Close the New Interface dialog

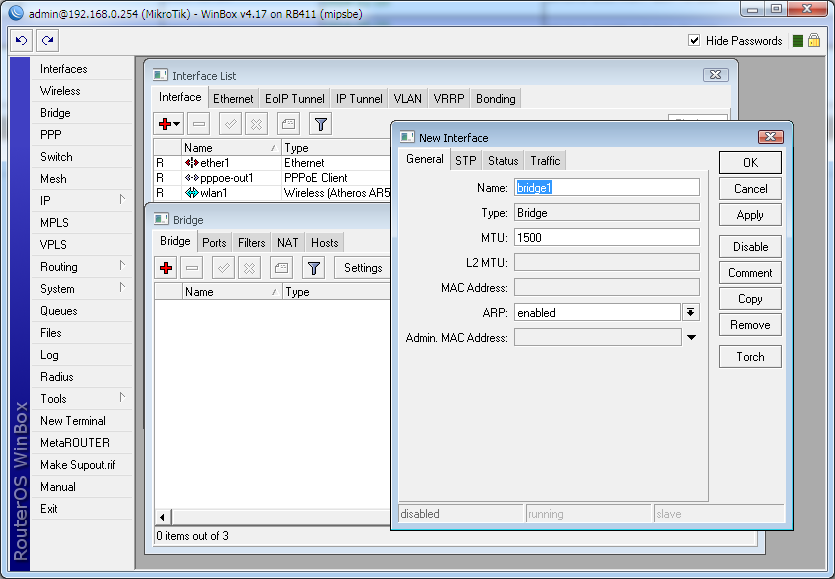(771, 137)
